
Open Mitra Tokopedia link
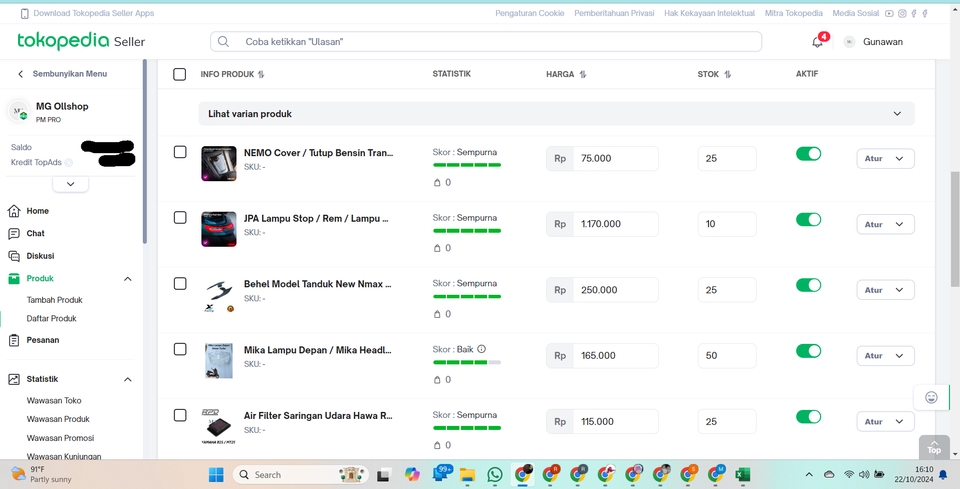click(x=793, y=13)
